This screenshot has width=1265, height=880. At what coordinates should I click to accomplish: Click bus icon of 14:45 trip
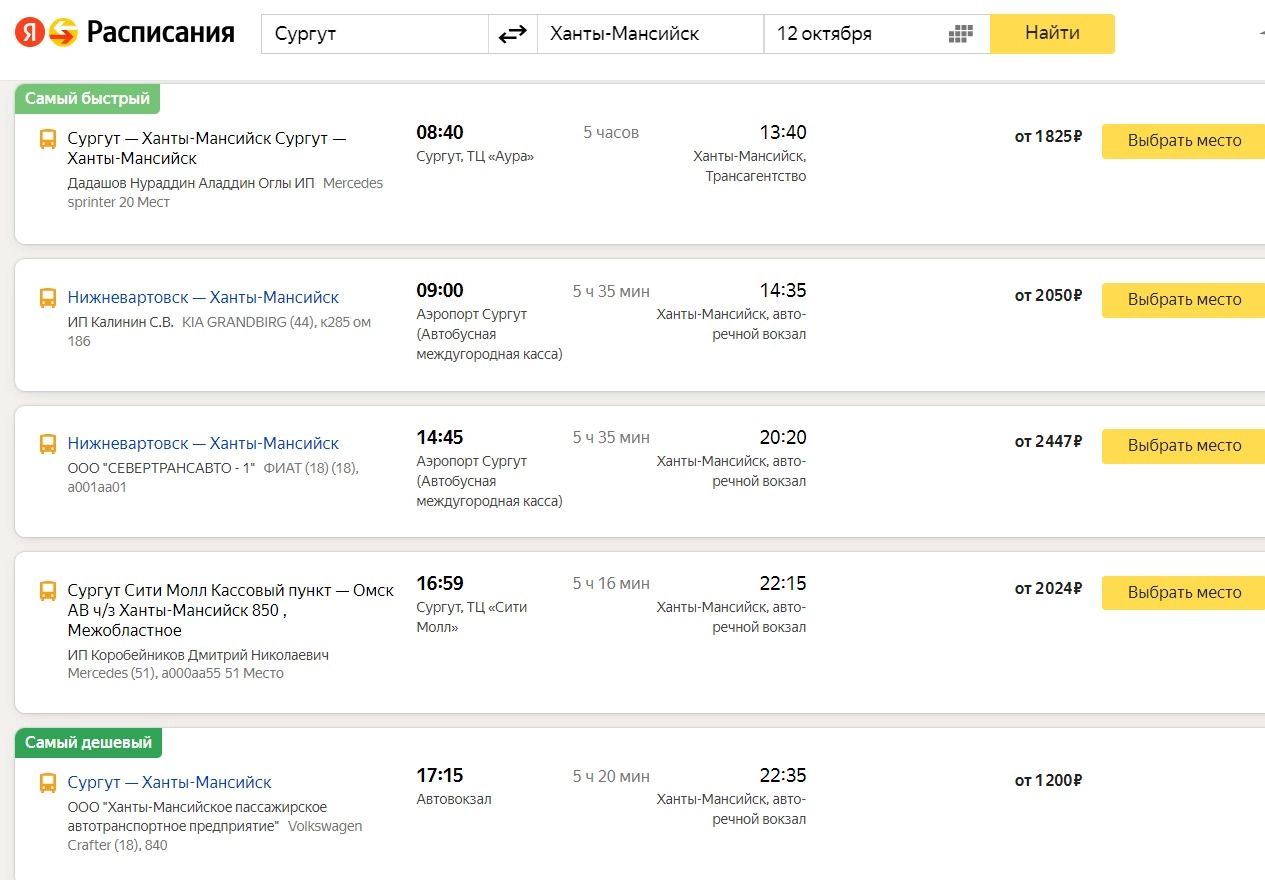(x=48, y=444)
